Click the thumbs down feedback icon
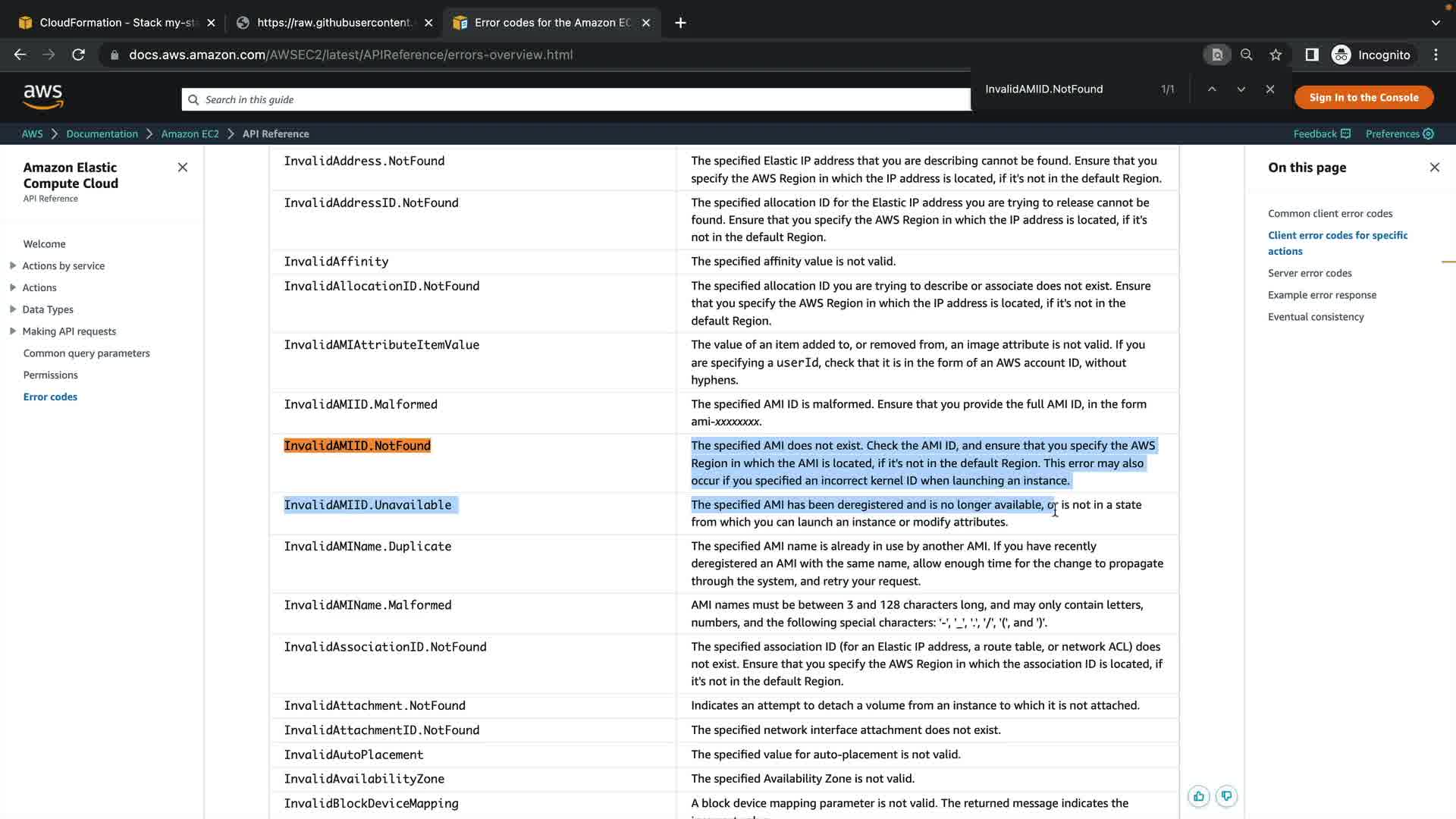The image size is (1456, 819). (1226, 796)
